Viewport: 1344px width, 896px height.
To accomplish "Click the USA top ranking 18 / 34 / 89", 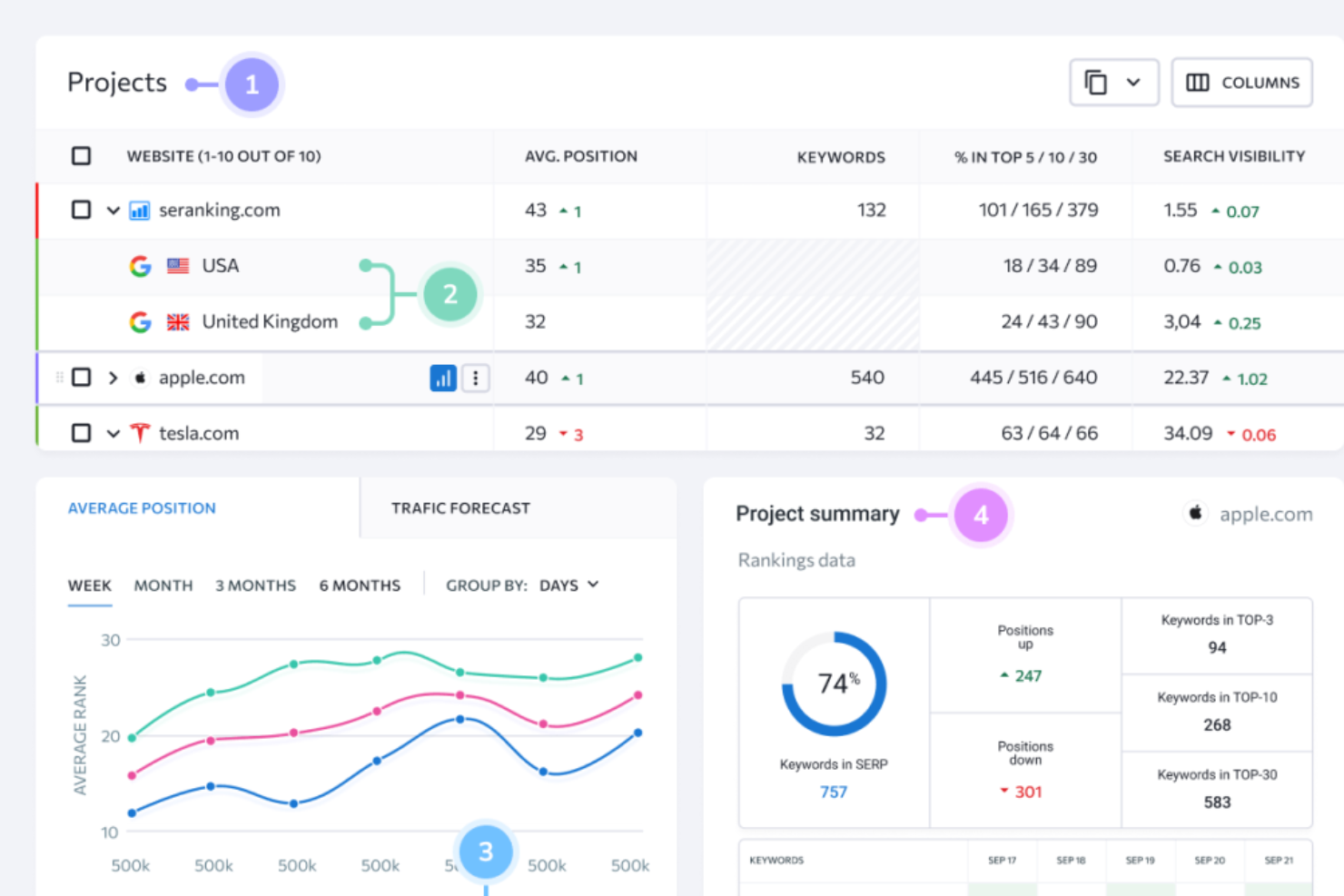I will [x=1050, y=266].
